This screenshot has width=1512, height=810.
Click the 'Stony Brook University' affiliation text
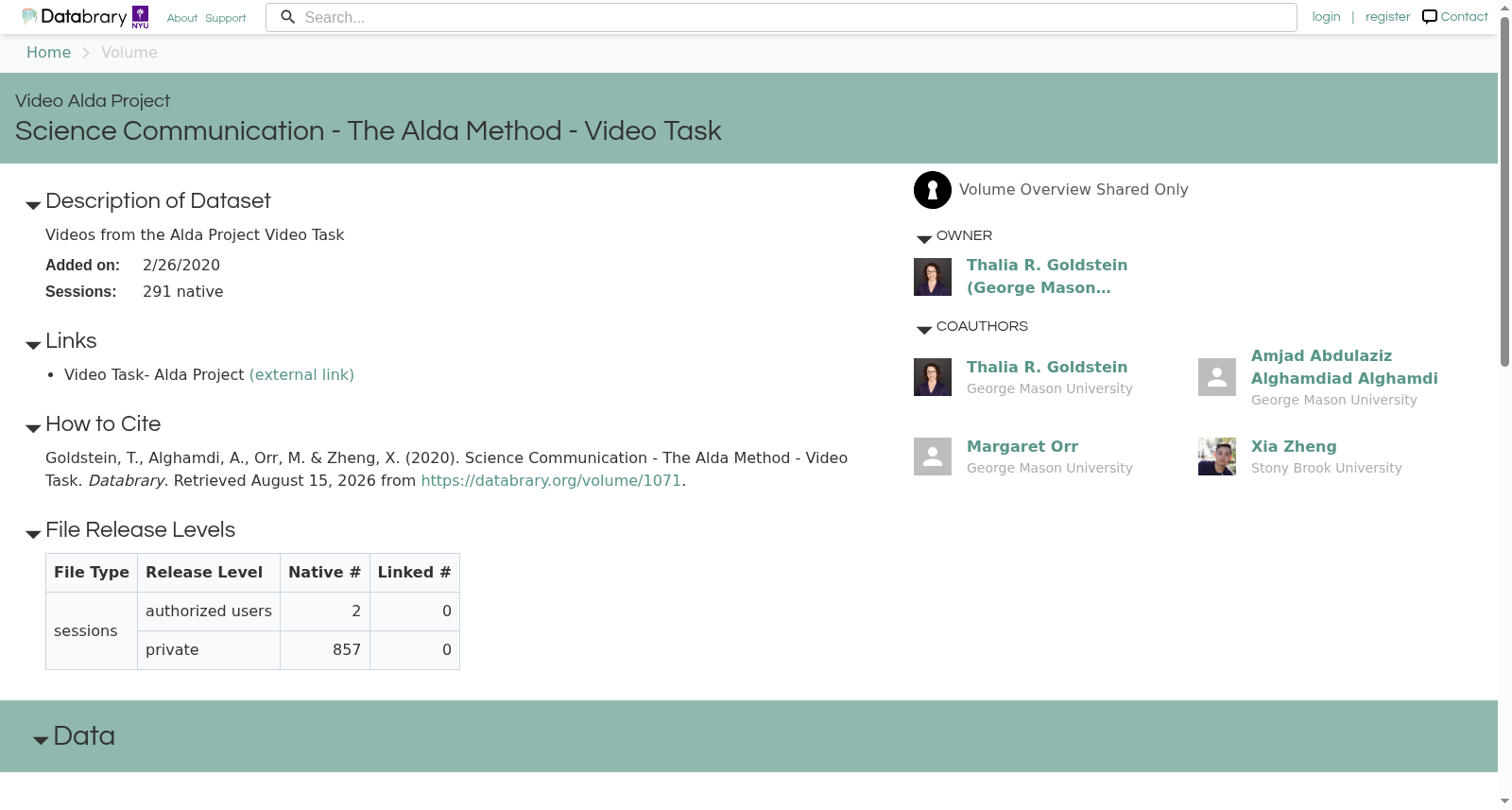point(1327,468)
